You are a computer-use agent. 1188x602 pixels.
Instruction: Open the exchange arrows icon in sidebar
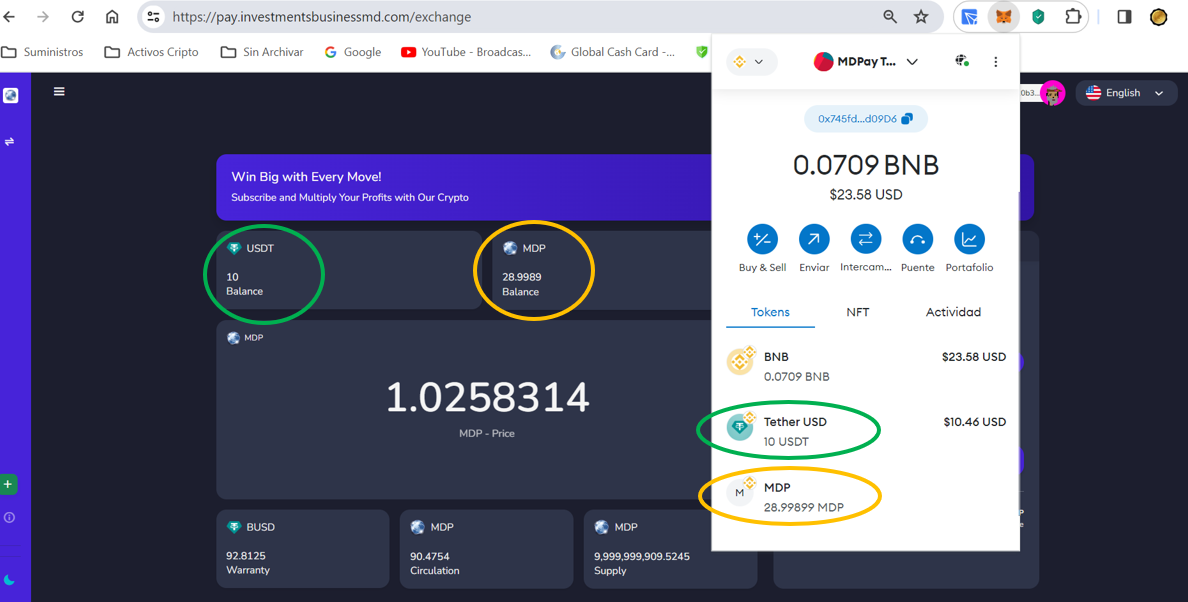coord(10,142)
